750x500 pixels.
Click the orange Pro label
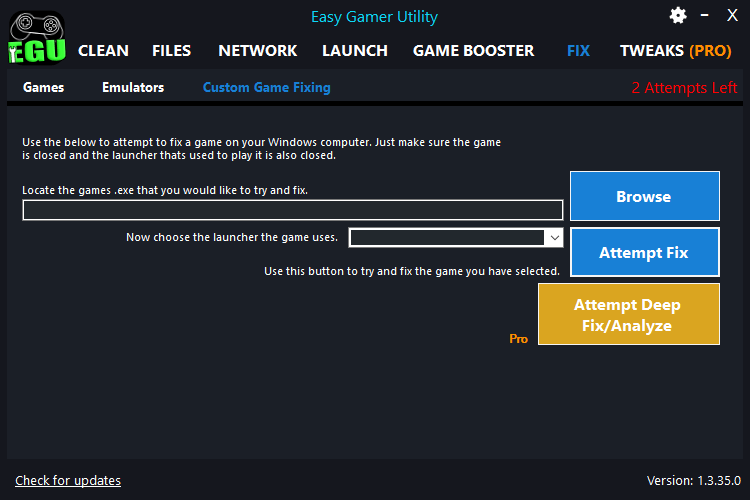[518, 339]
